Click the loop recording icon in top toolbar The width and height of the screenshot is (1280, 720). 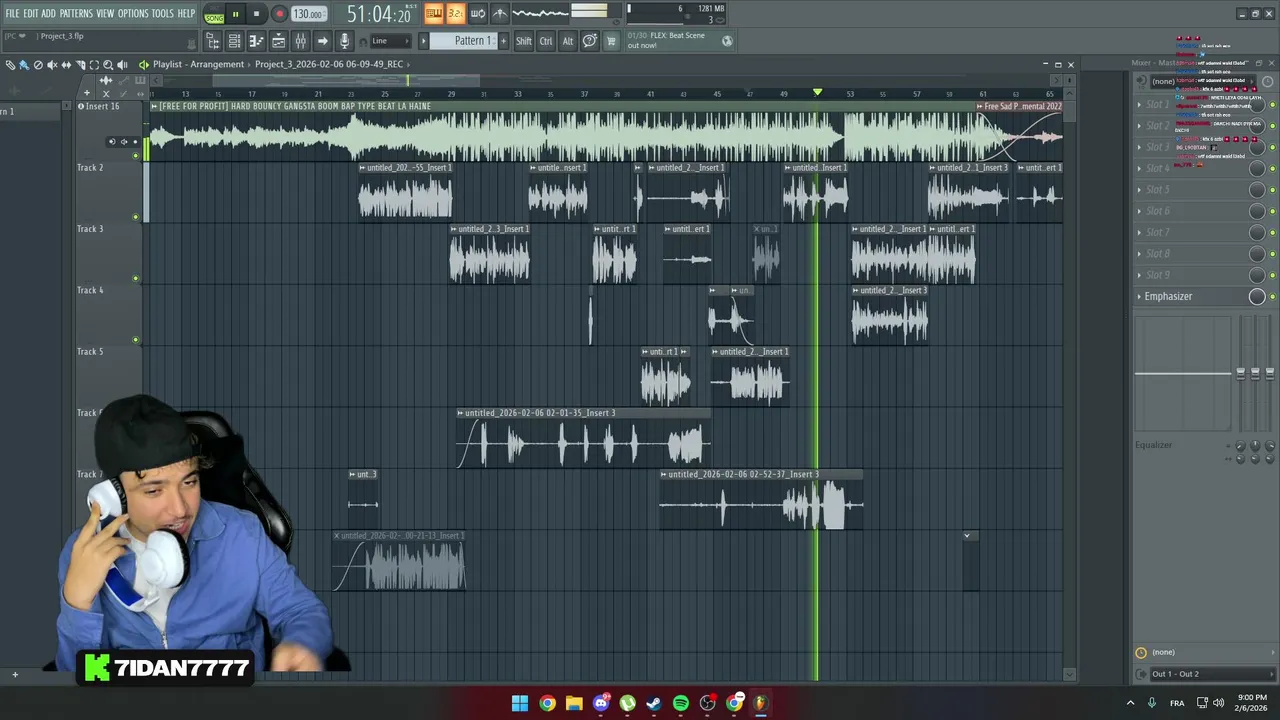click(x=478, y=14)
